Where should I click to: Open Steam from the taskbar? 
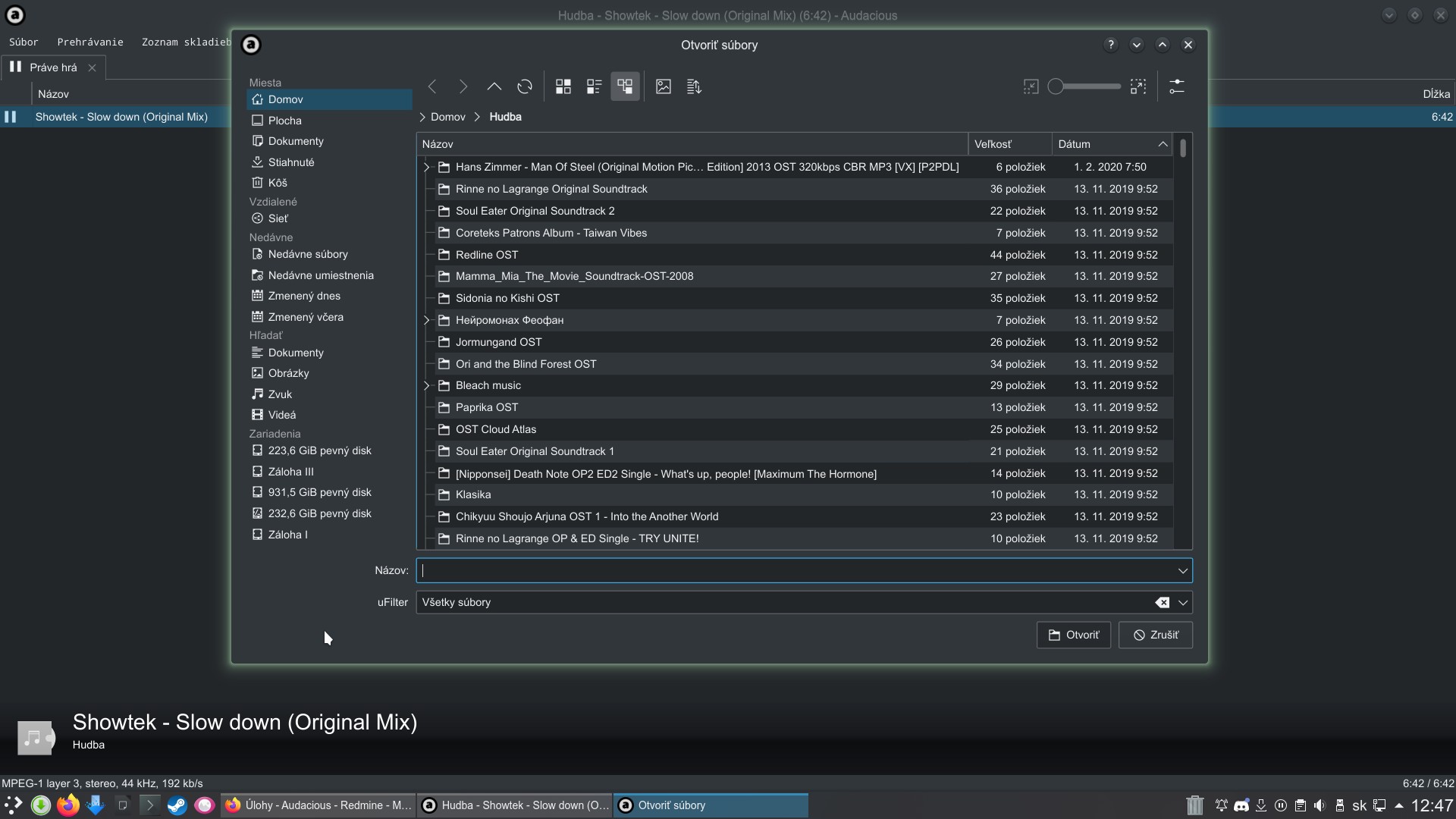click(177, 805)
